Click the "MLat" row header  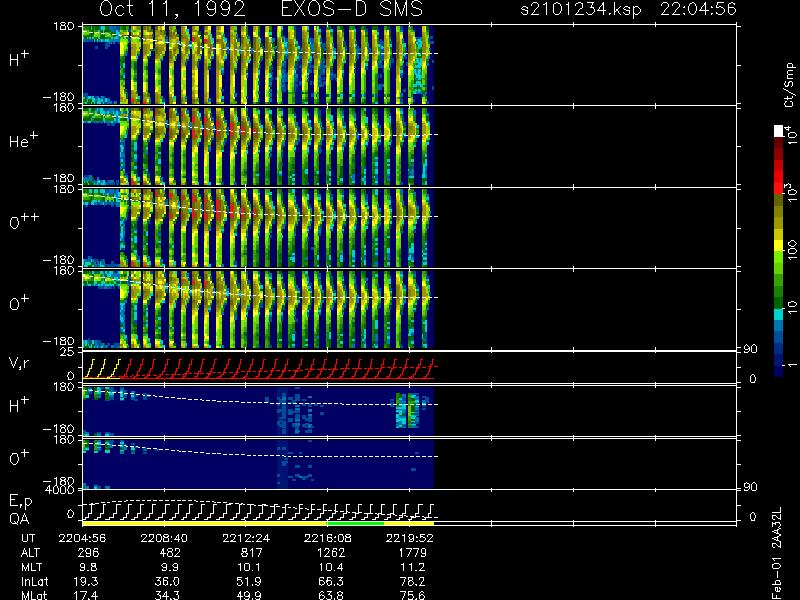34,595
